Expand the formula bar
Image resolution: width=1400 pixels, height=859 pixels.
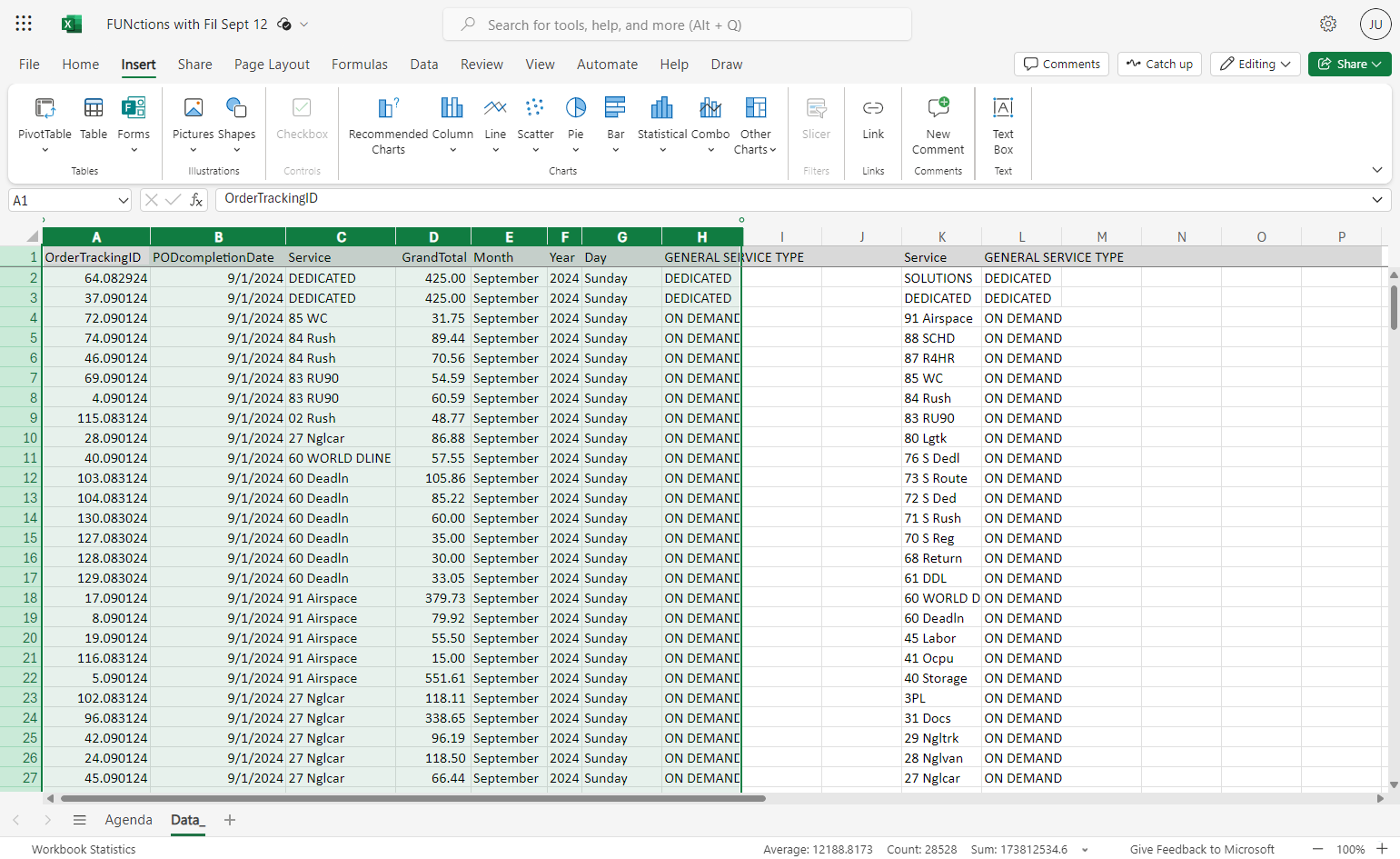pos(1377,200)
